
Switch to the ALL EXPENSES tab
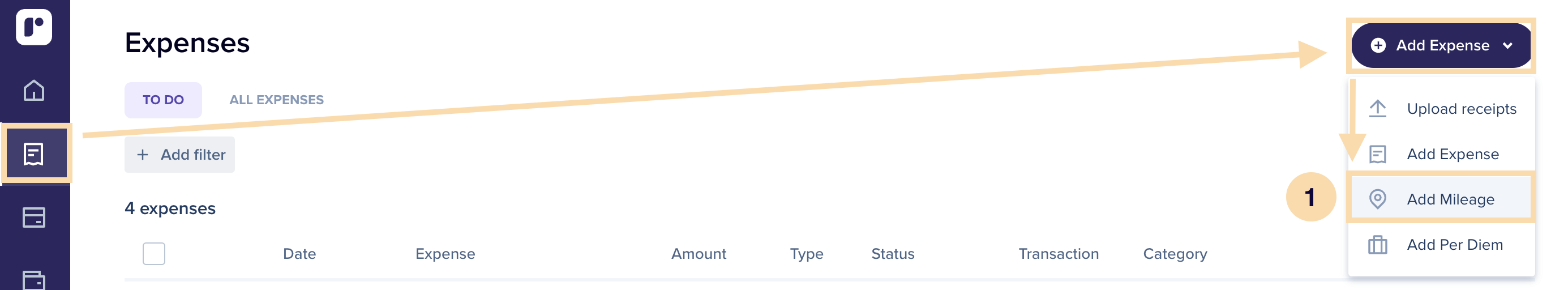tap(276, 100)
